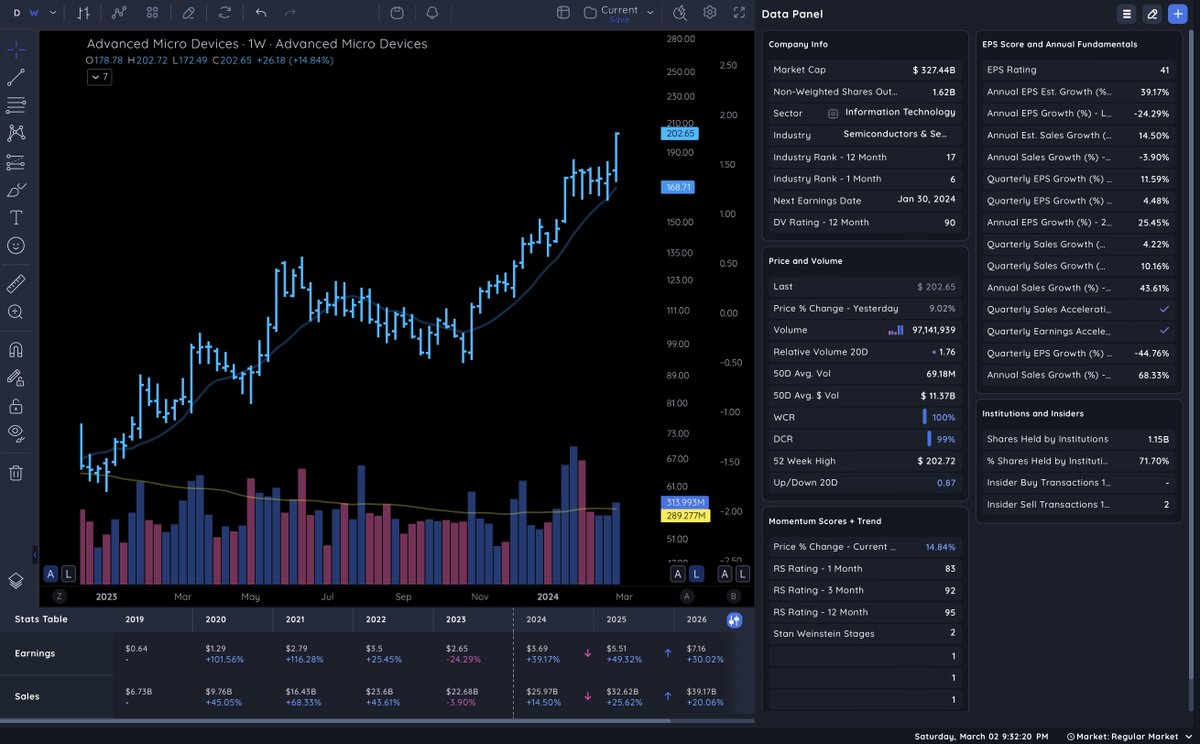The height and width of the screenshot is (744, 1200).
Task: Click the Earnings row label
Action: pos(35,653)
